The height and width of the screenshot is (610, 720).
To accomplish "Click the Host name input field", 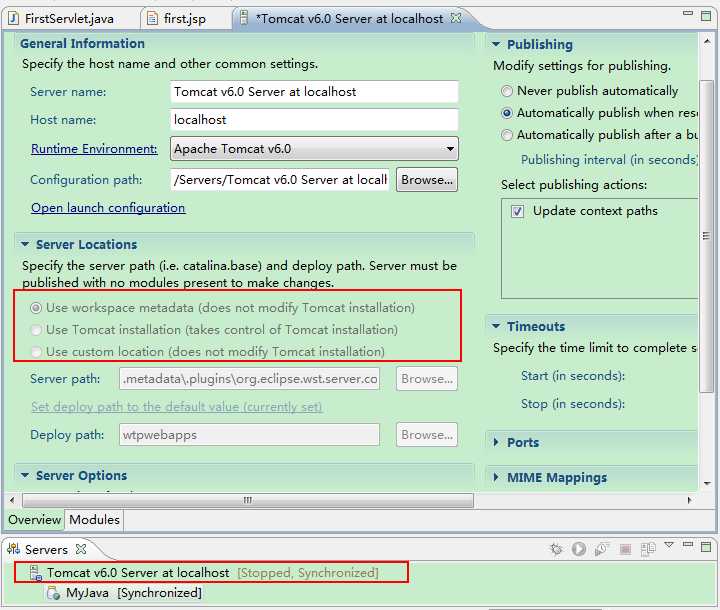I will click(314, 119).
